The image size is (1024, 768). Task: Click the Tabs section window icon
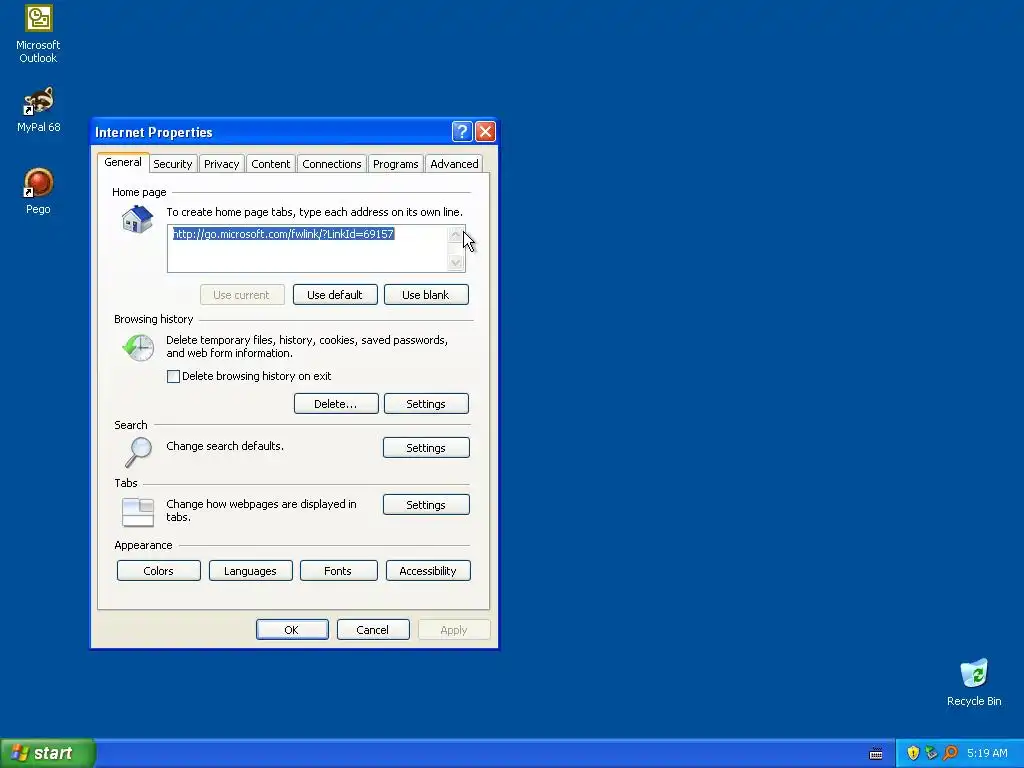click(138, 512)
